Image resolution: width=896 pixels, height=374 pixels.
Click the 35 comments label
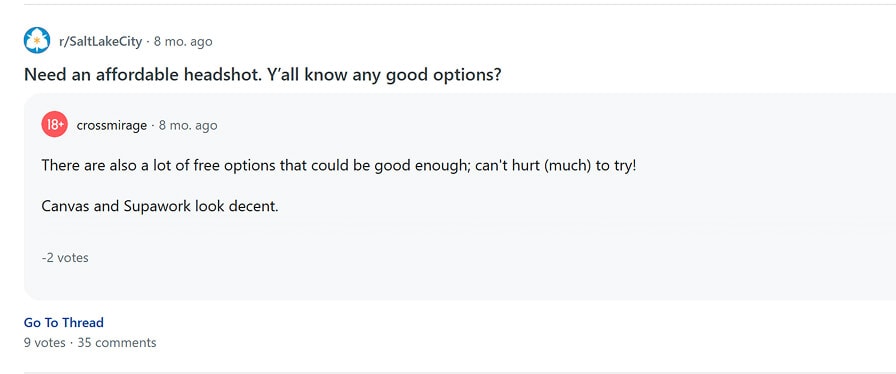(x=117, y=343)
